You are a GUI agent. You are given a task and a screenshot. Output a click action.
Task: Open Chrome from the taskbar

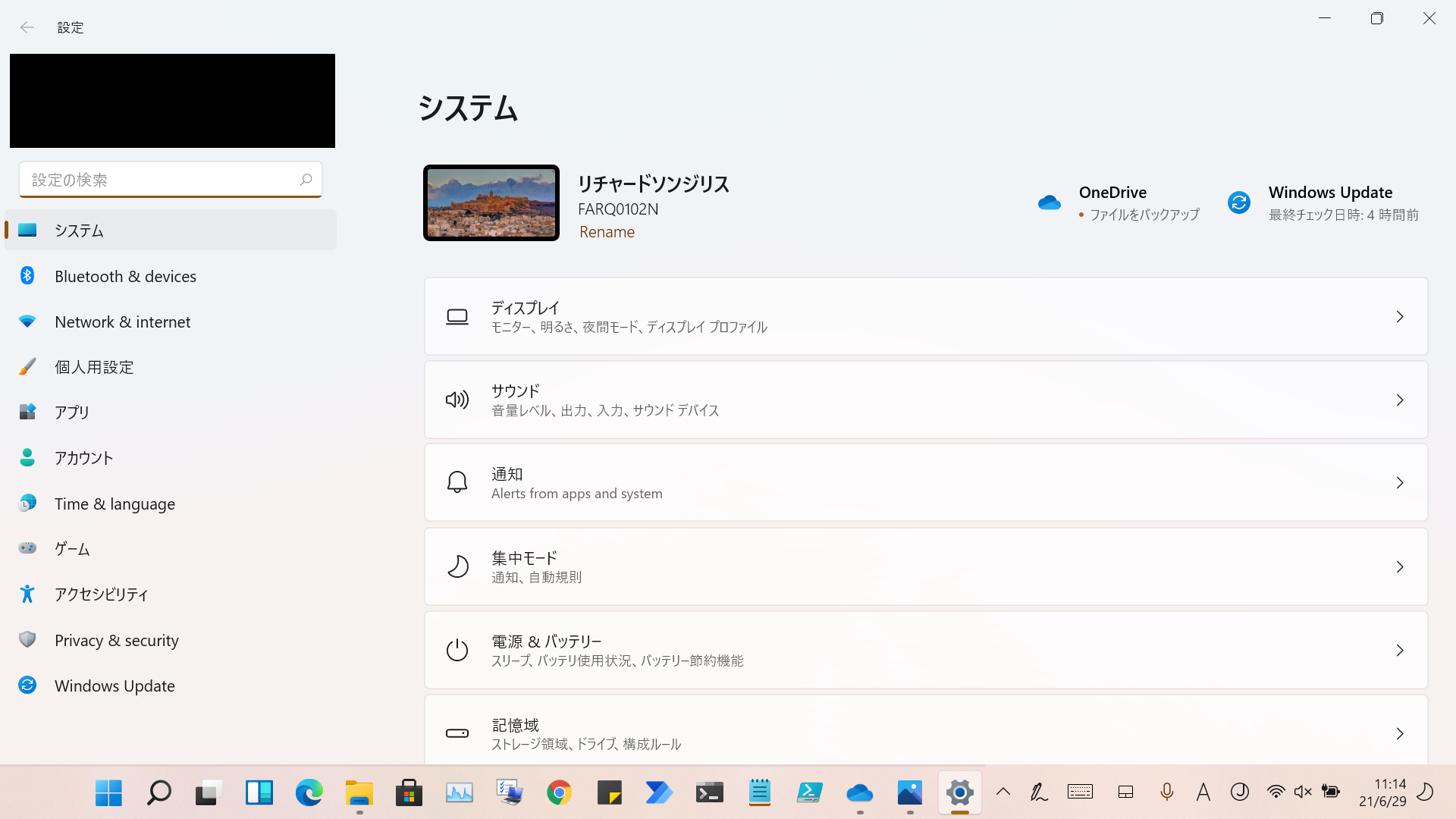(559, 793)
